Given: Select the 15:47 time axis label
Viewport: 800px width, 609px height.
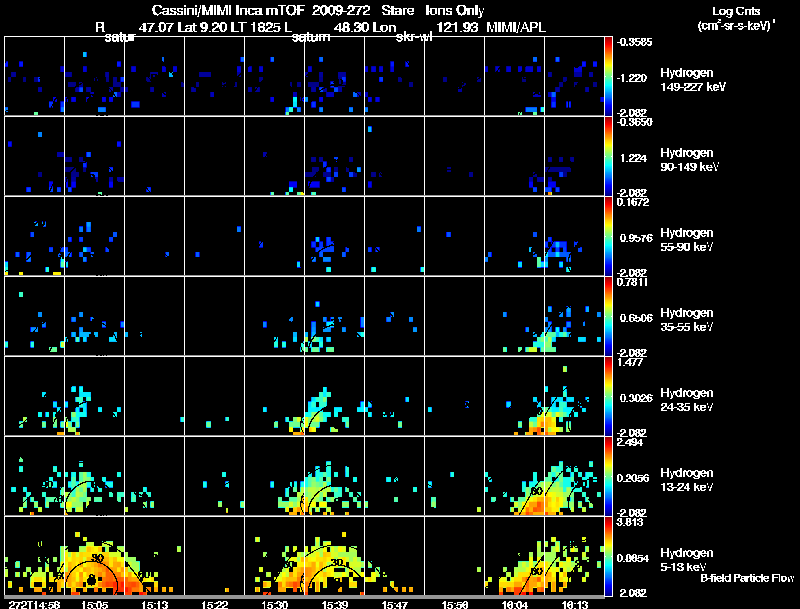Looking at the screenshot, I should tap(394, 604).
